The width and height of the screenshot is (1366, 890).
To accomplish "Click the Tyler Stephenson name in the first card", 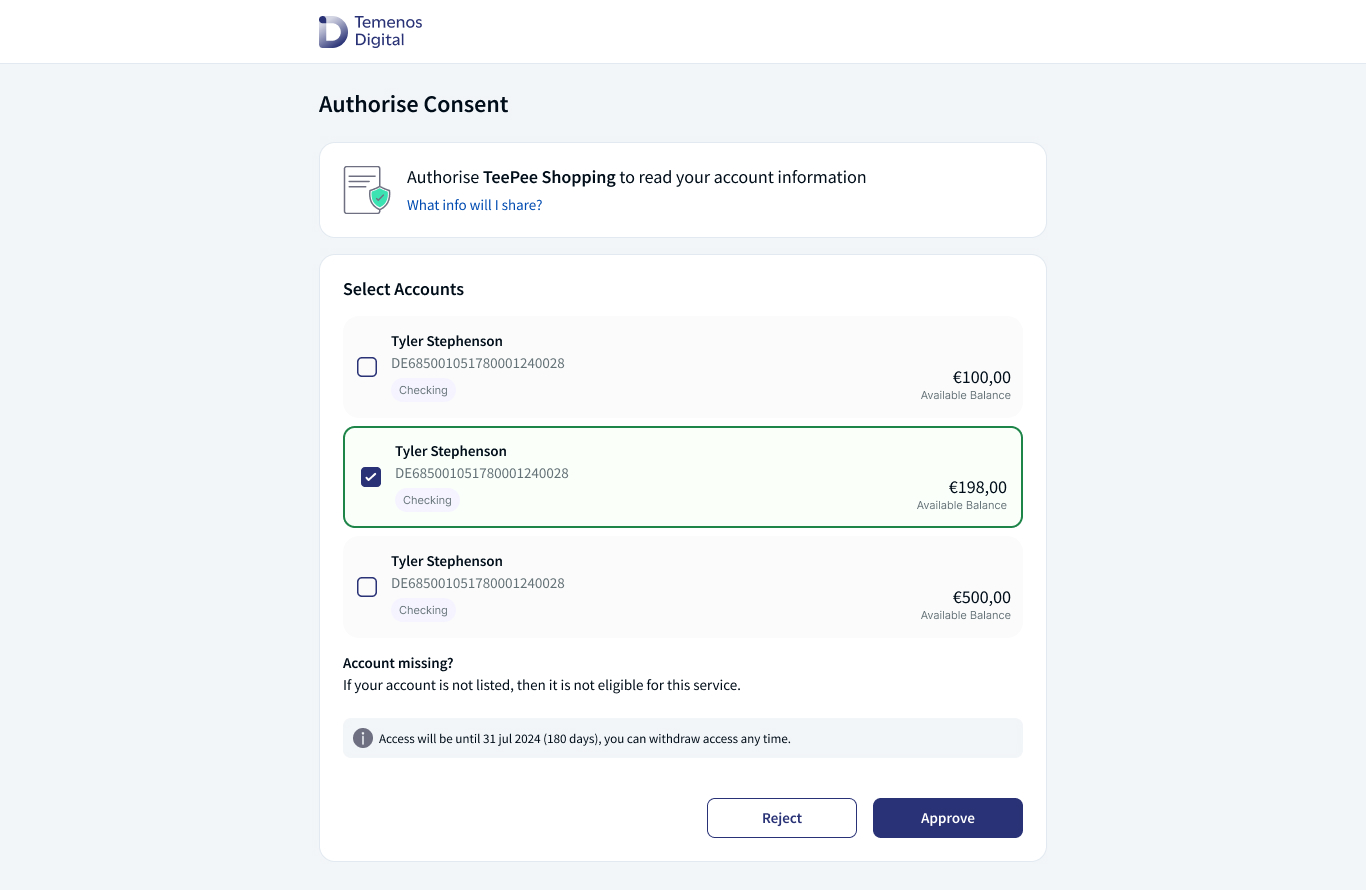I will (x=447, y=341).
